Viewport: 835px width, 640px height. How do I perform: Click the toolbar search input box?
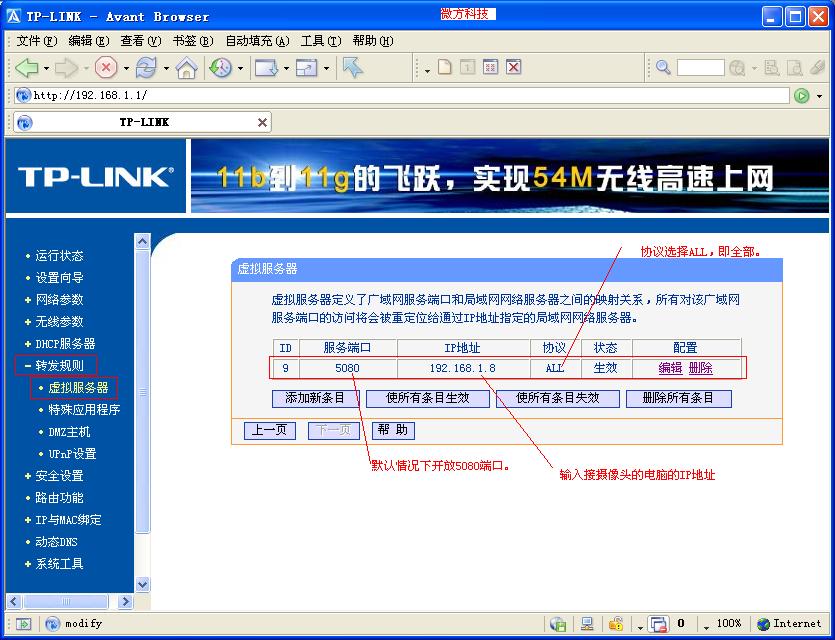(700, 68)
